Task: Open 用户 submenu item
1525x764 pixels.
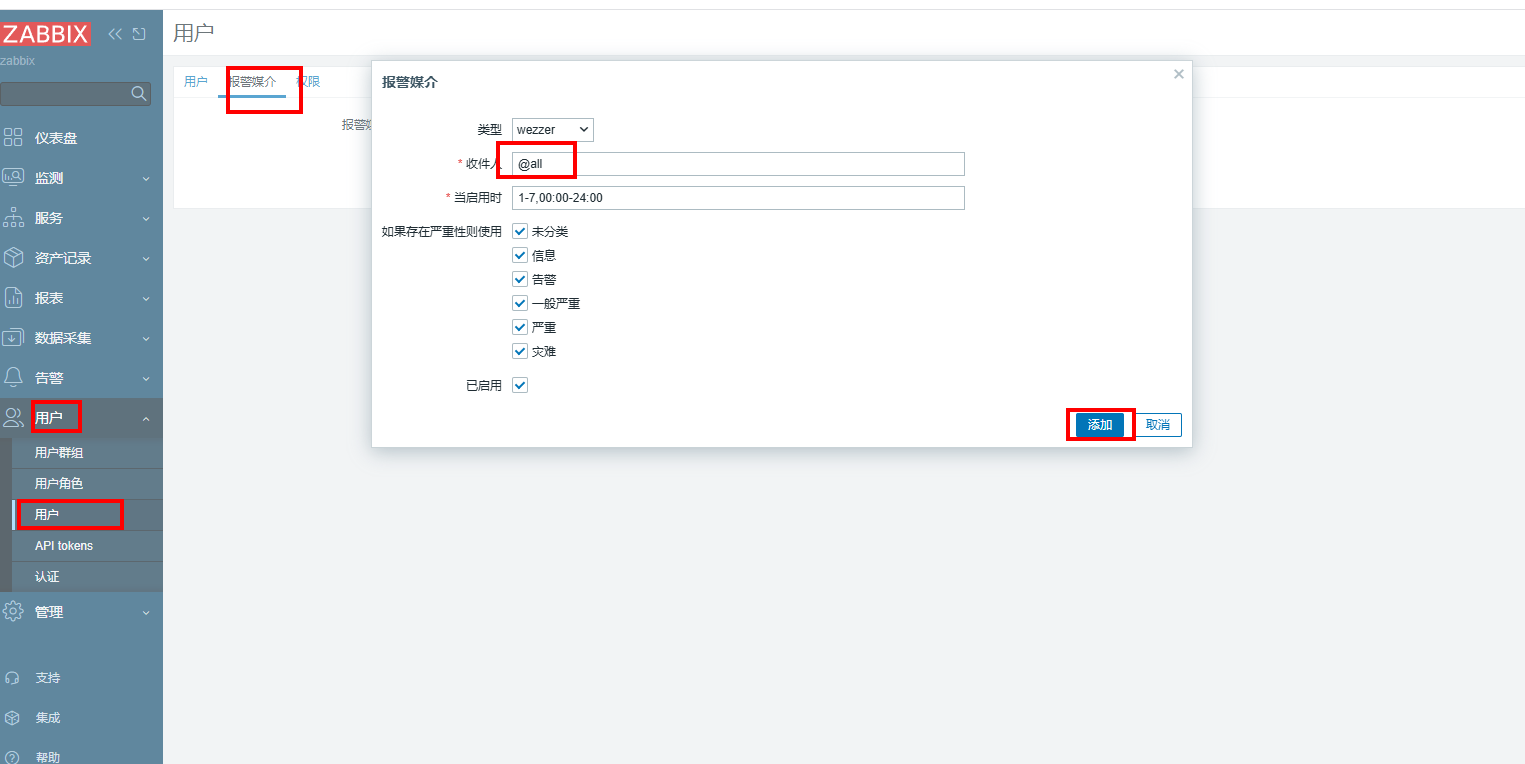Action: (x=86, y=515)
